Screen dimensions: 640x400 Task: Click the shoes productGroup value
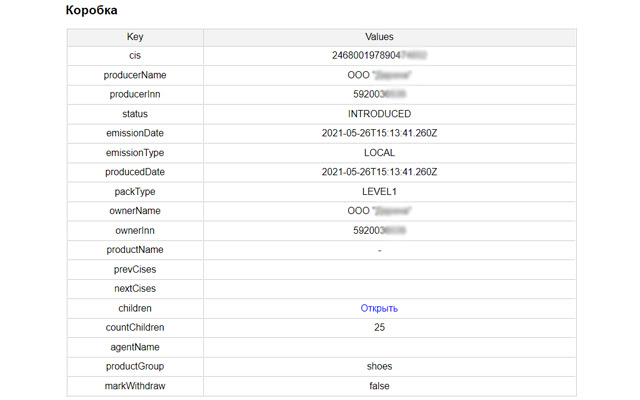[x=379, y=366]
